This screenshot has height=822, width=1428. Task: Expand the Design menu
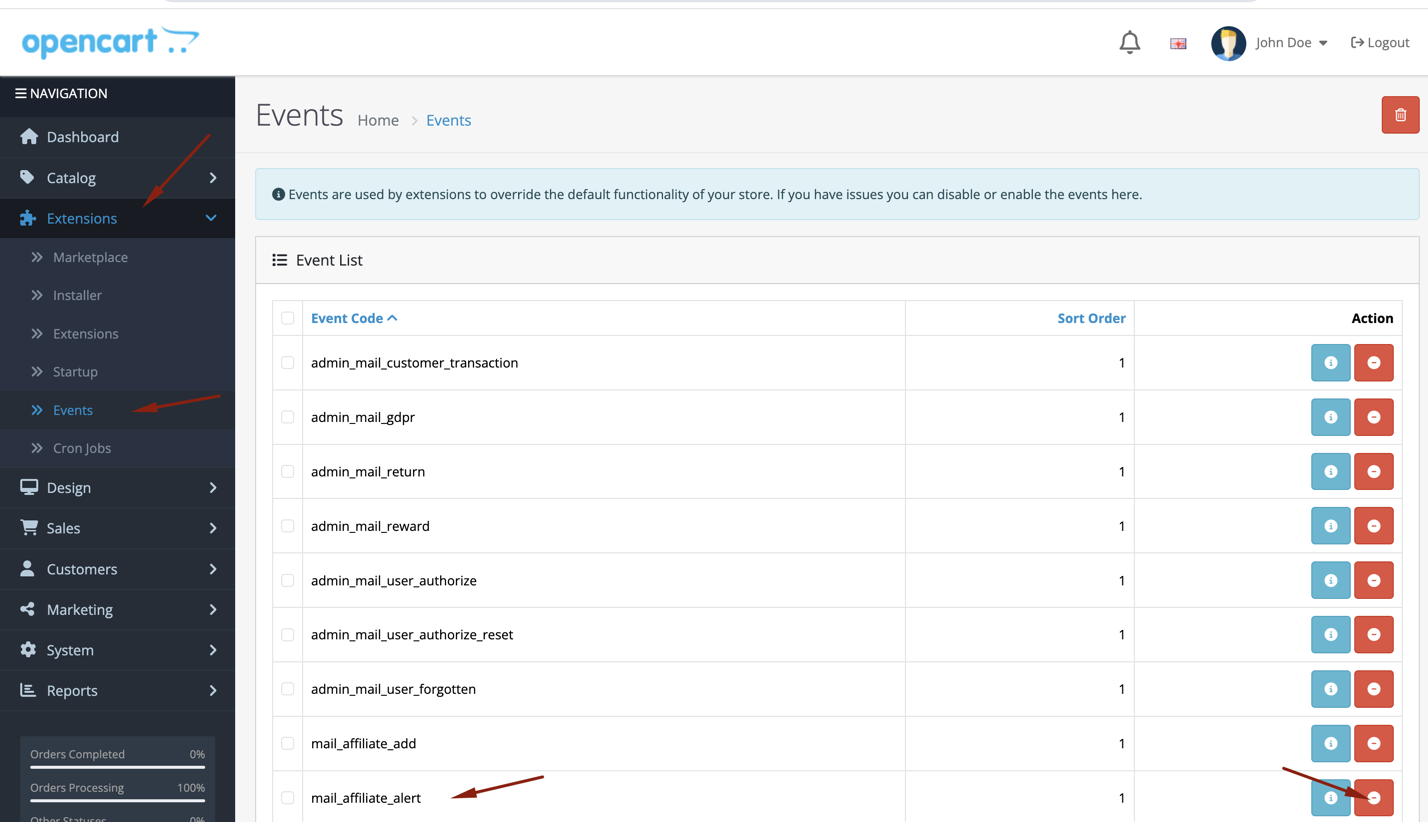click(117, 487)
